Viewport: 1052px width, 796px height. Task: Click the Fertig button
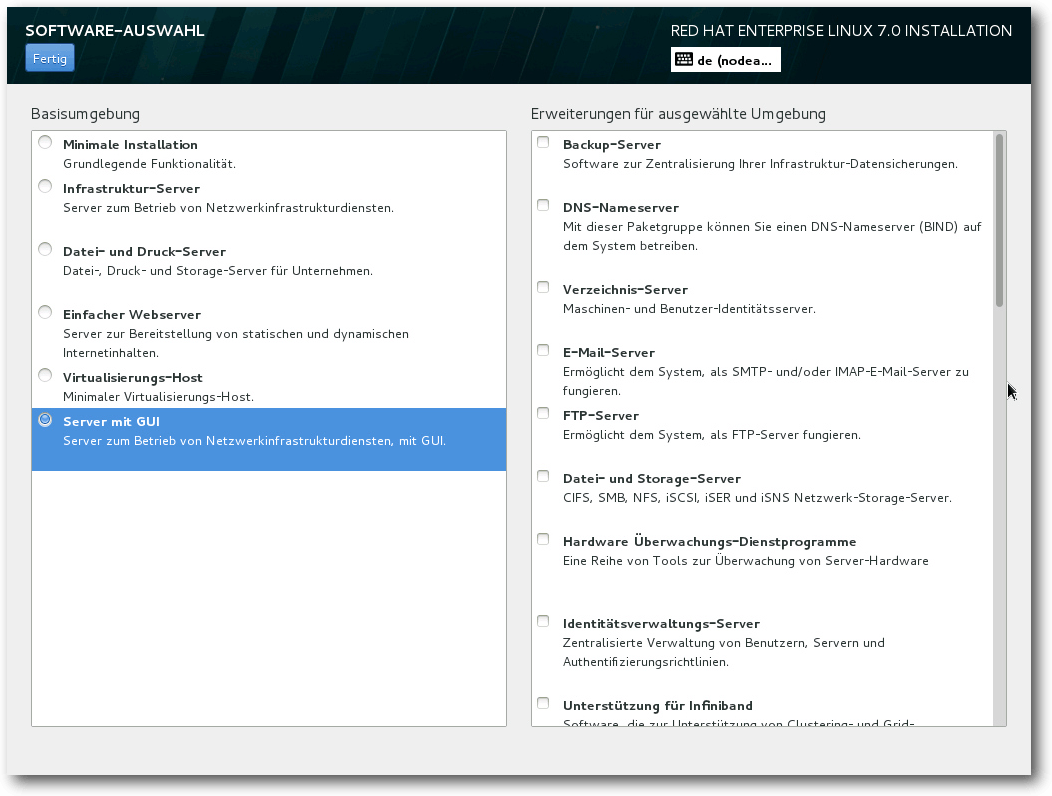coord(50,58)
